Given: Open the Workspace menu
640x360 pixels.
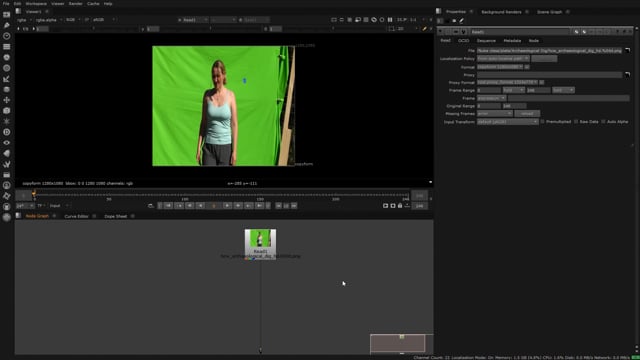Looking at the screenshot, I should pos(36,4).
